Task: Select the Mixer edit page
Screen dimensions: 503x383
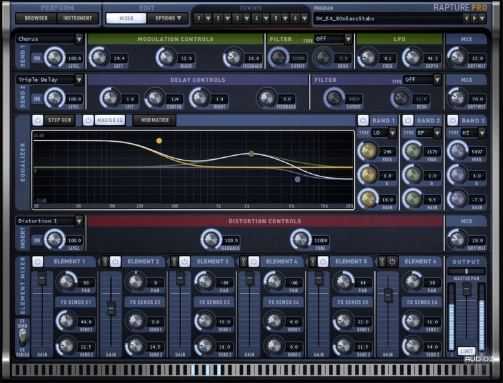Action: 126,18
